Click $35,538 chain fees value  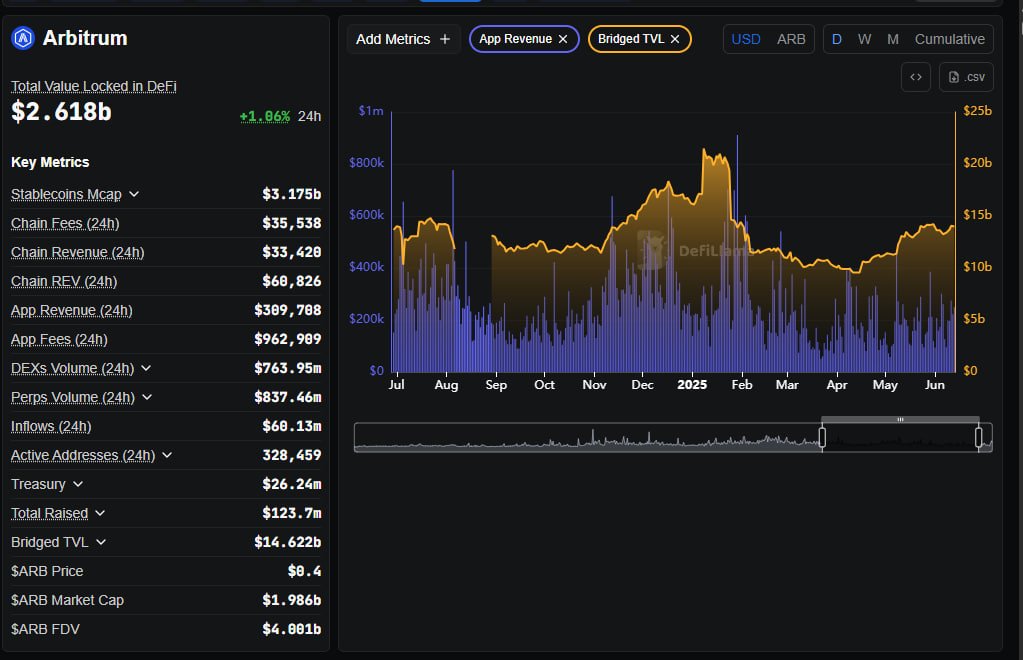pos(292,224)
